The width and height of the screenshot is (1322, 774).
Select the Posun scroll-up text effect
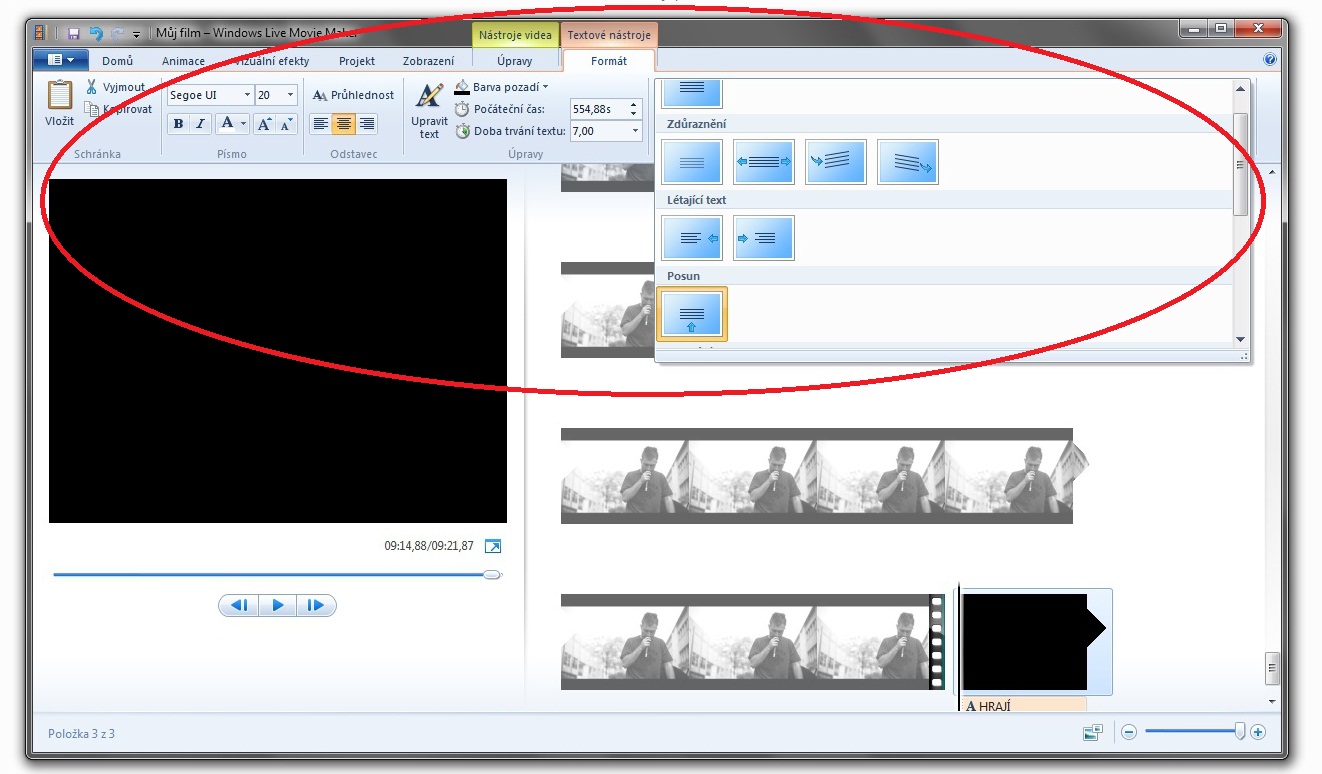(692, 314)
